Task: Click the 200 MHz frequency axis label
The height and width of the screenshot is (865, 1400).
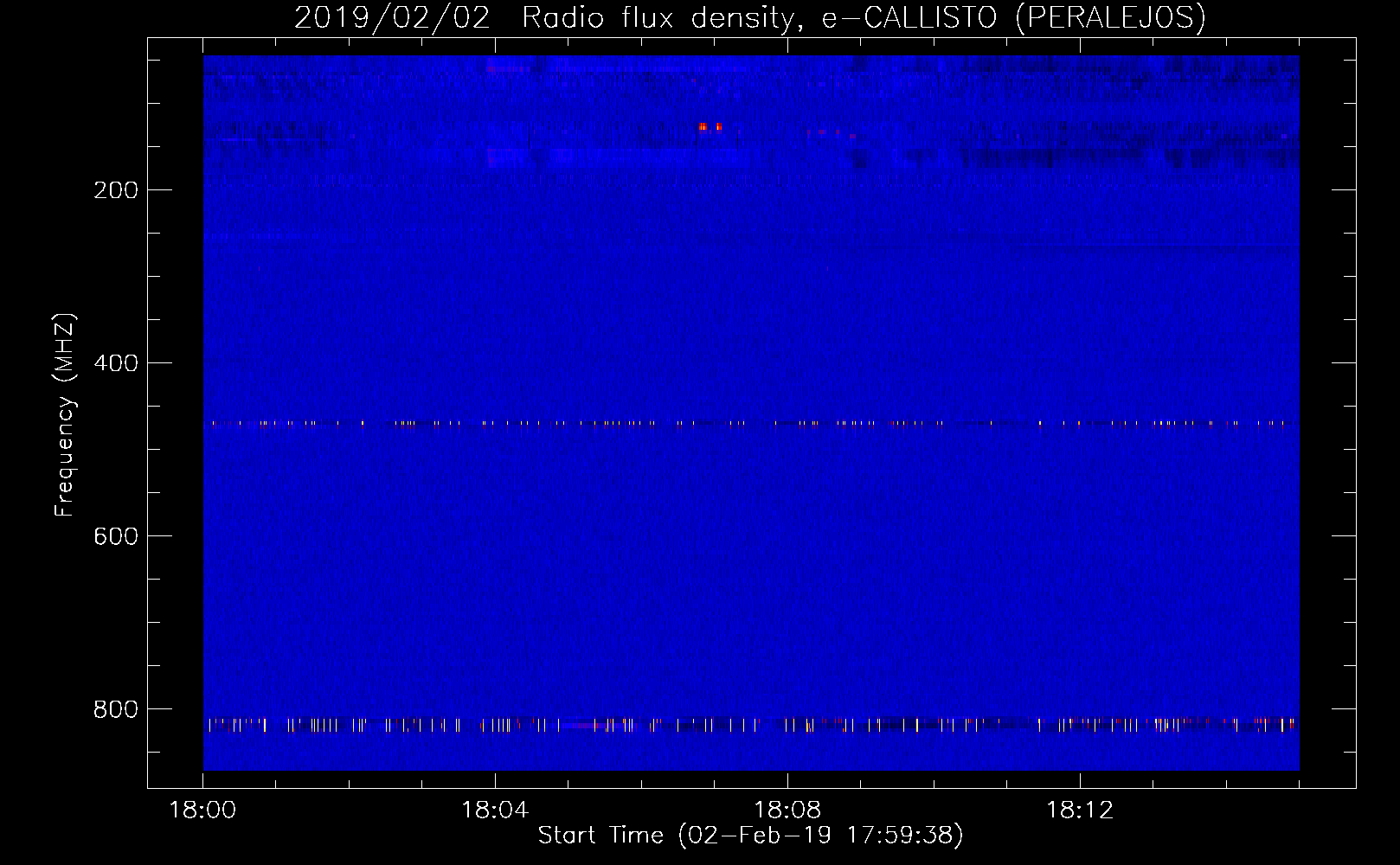Action: pos(116,190)
